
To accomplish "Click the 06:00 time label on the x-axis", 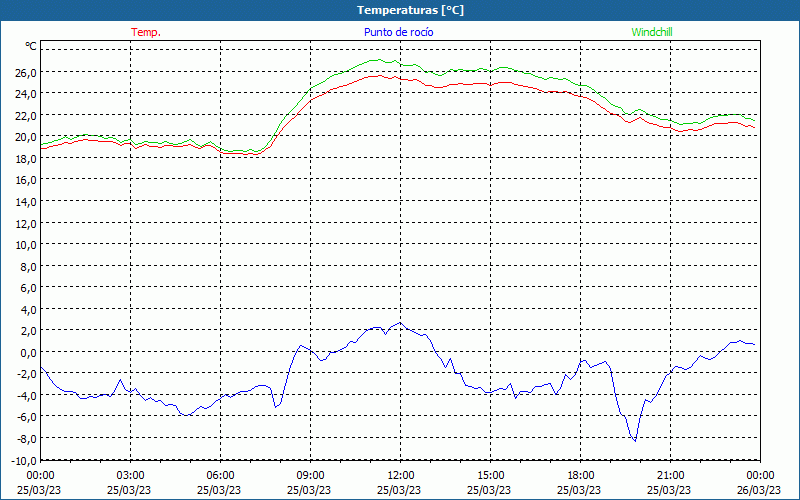I will (220, 476).
